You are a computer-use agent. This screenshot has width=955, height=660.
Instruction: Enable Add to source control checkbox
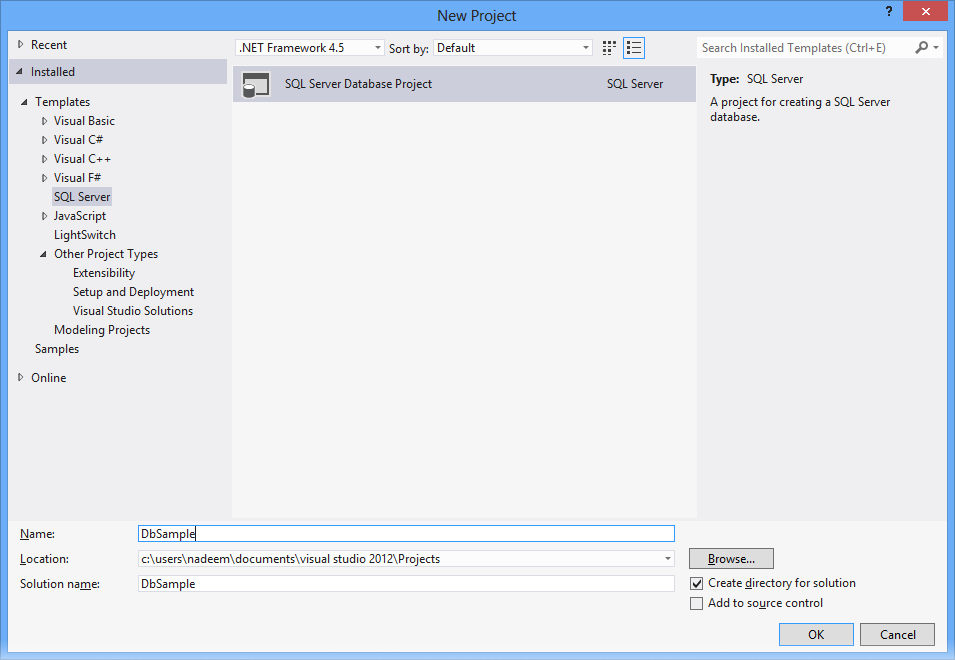tap(696, 603)
